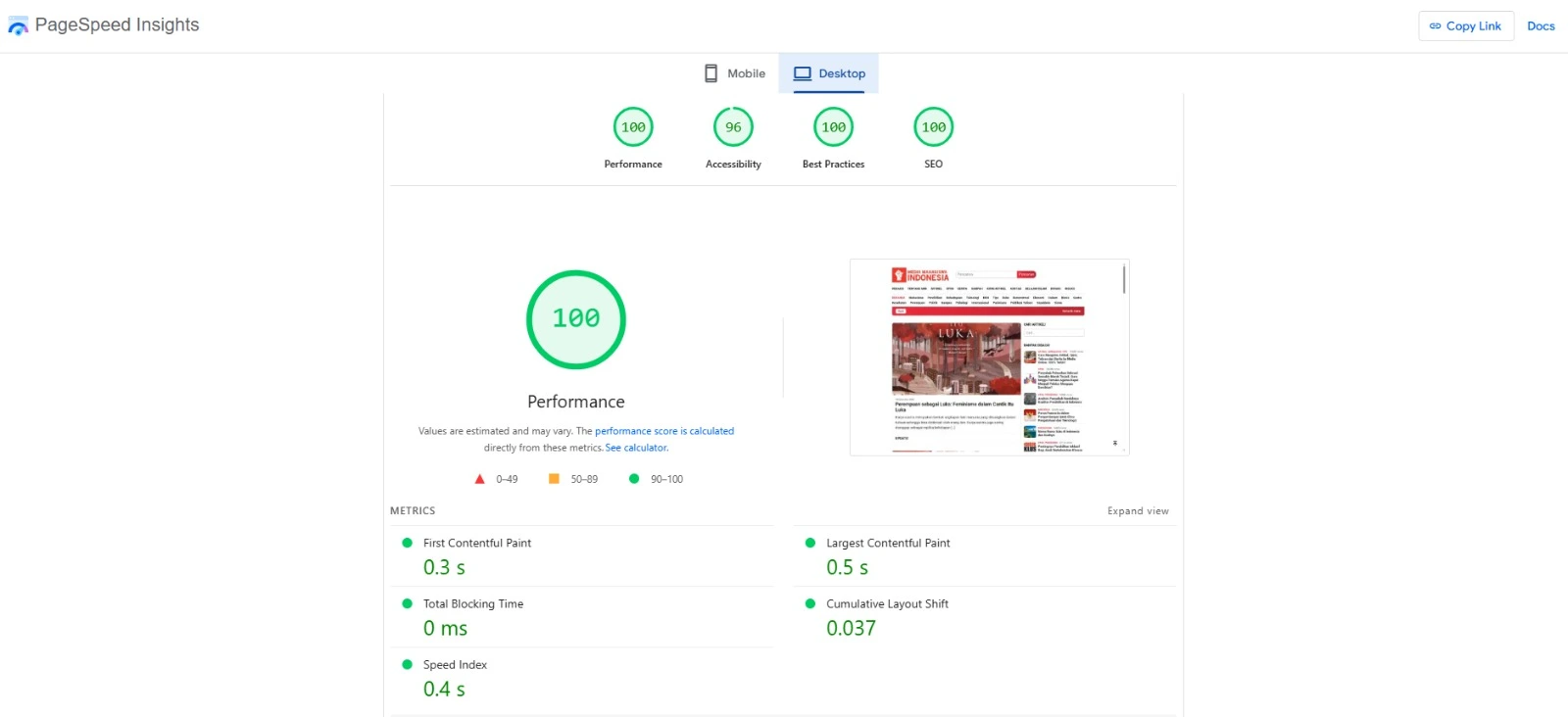
Task: Click green dot beside First Contentful Paint
Action: (407, 543)
